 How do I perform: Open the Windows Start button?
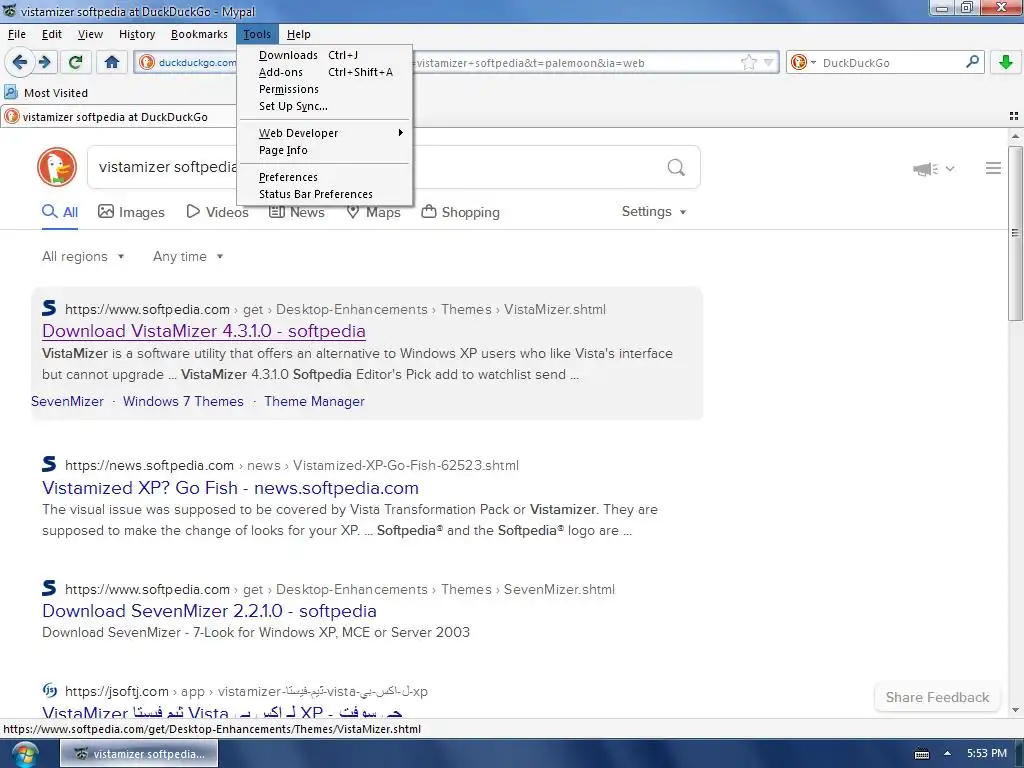(24, 754)
